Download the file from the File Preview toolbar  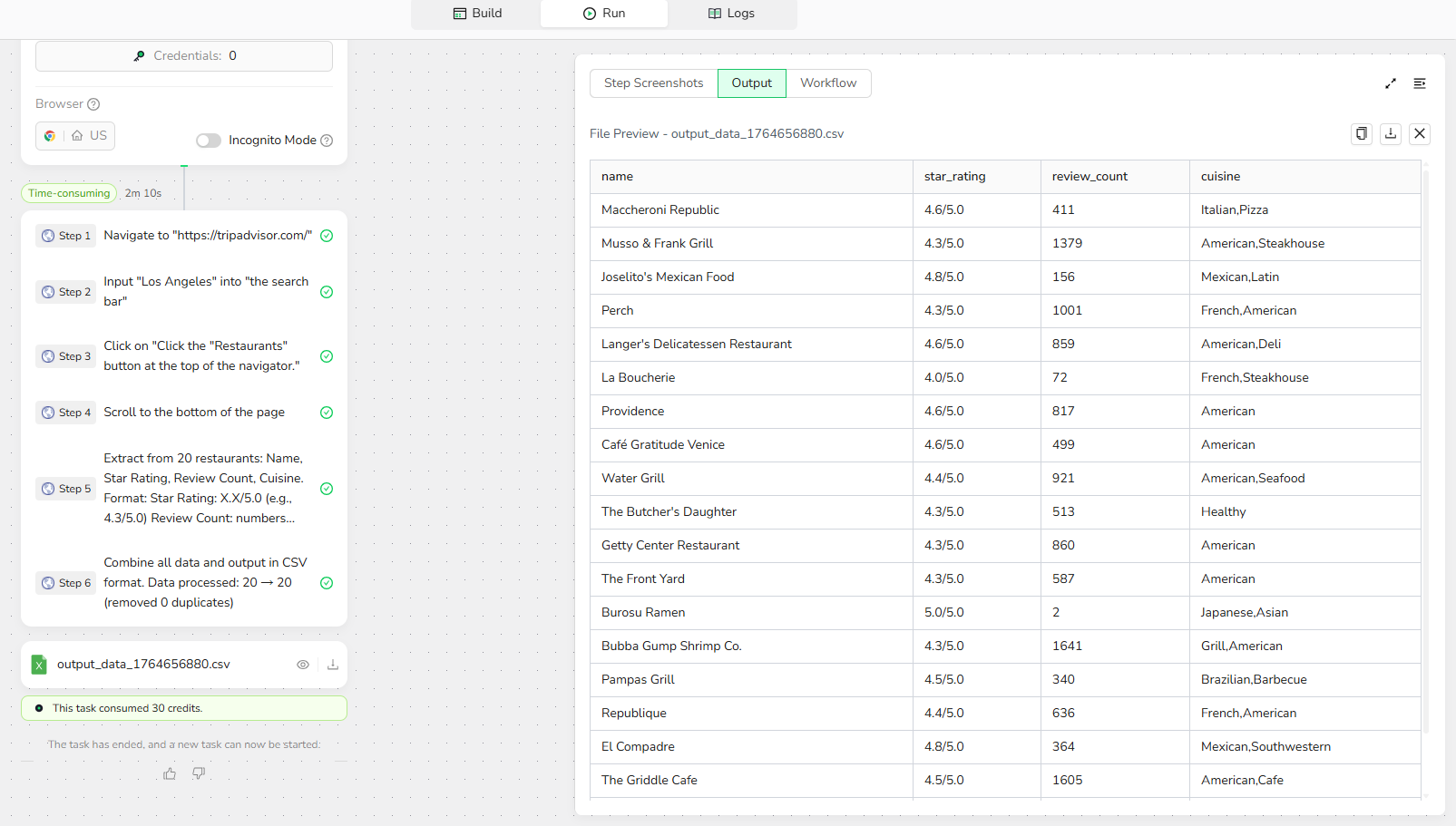(1390, 133)
